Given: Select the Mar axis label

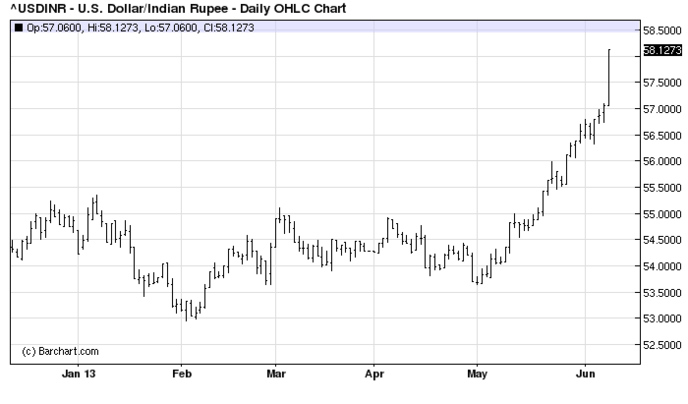Looking at the screenshot, I should pyautogui.click(x=276, y=374).
